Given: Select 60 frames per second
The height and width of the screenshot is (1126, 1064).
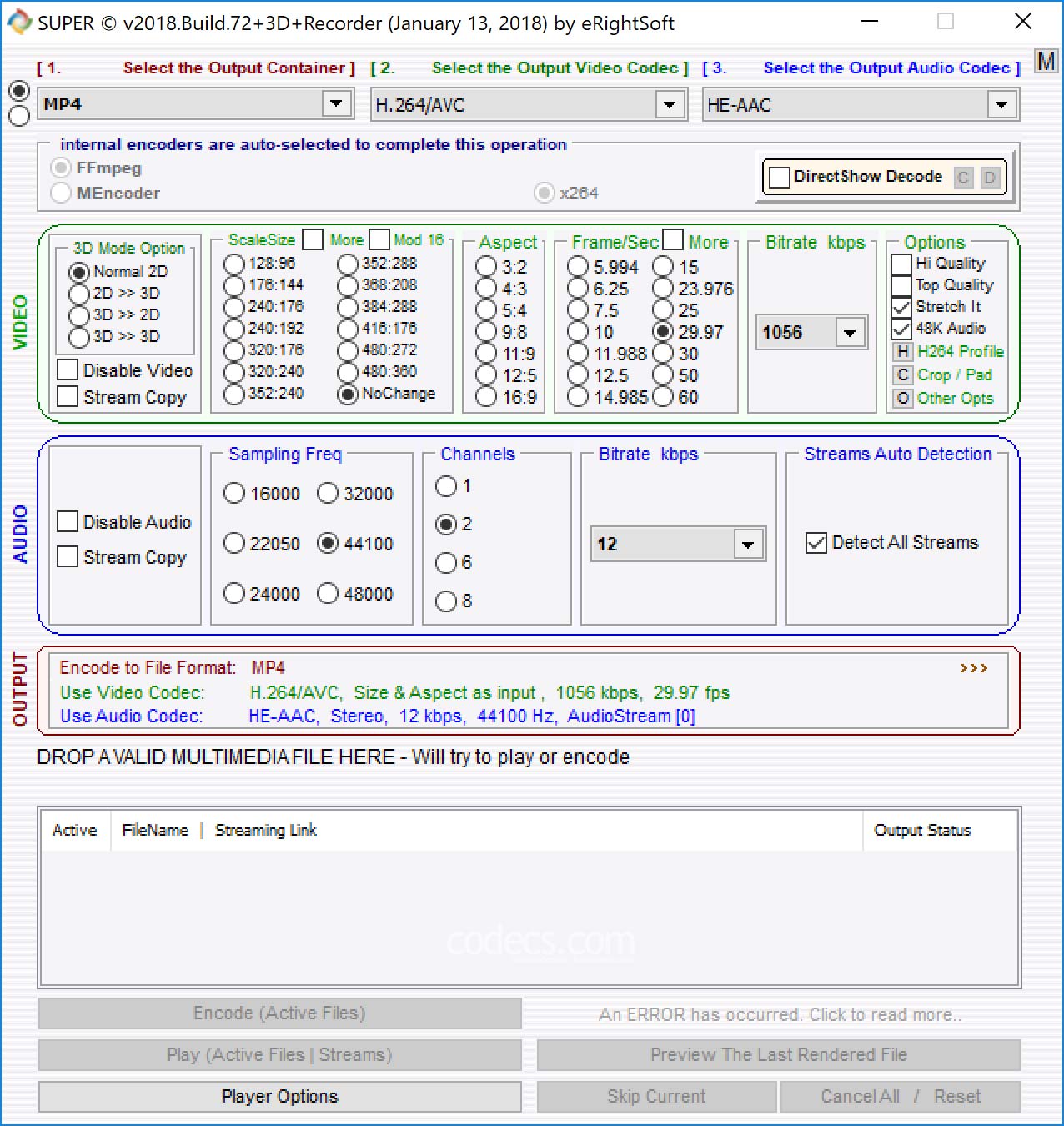Looking at the screenshot, I should click(x=663, y=397).
